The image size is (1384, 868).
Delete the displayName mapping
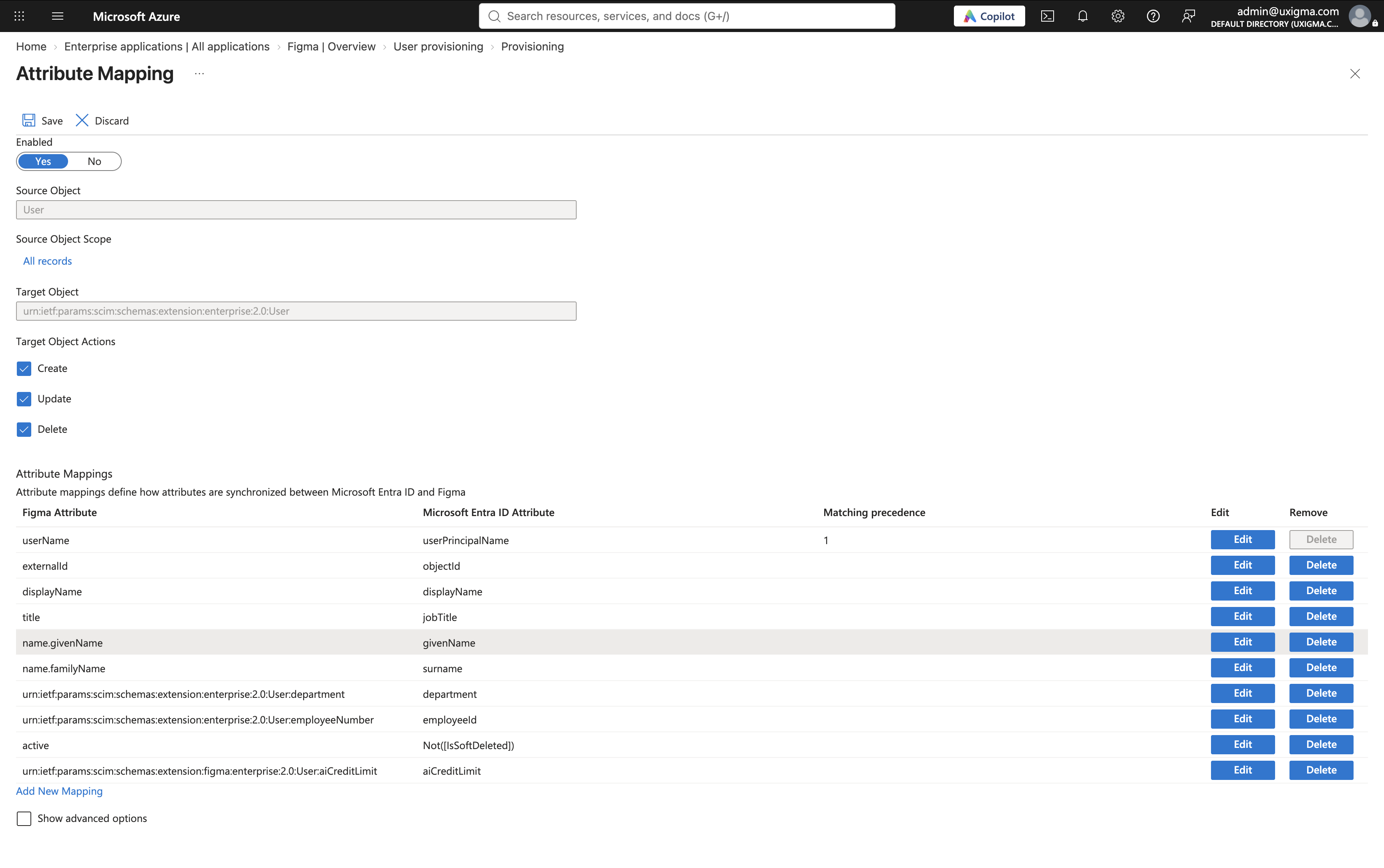click(x=1321, y=591)
